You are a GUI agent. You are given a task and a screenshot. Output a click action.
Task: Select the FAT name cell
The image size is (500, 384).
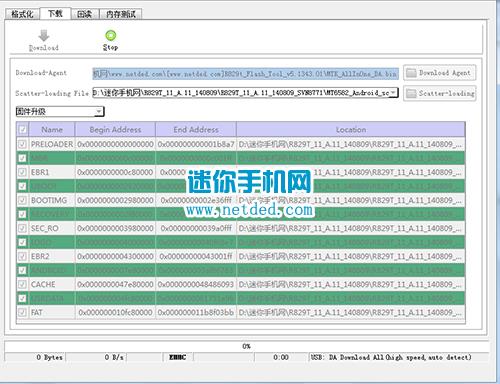[x=52, y=312]
